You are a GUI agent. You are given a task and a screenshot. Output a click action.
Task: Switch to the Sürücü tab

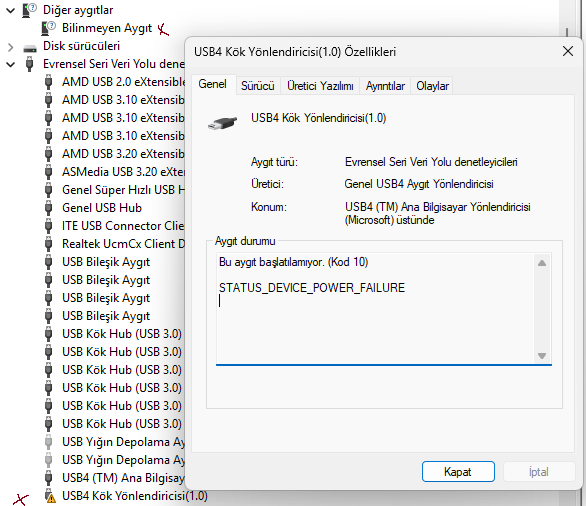257,86
